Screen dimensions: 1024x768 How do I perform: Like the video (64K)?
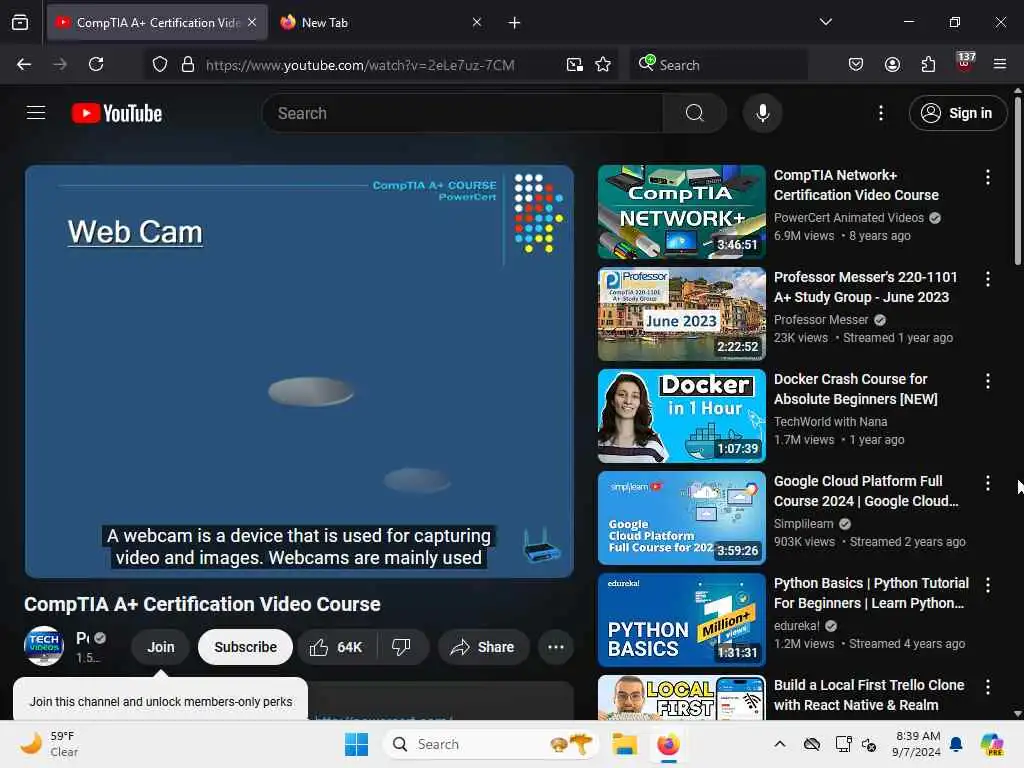tap(336, 647)
